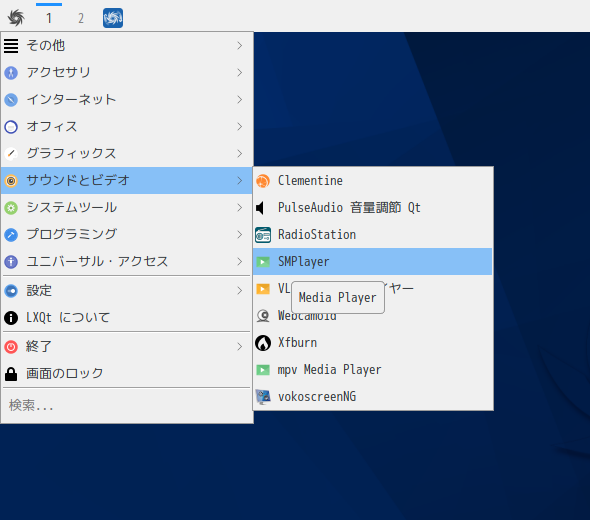
Task: Expand プログラミング submenu arrow
Action: [240, 235]
